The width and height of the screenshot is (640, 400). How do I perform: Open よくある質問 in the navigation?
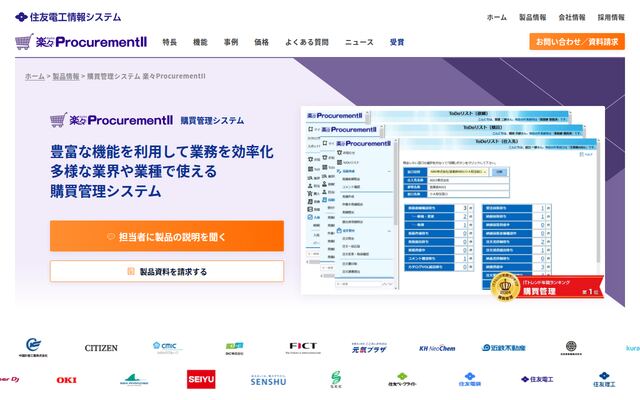pos(307,42)
